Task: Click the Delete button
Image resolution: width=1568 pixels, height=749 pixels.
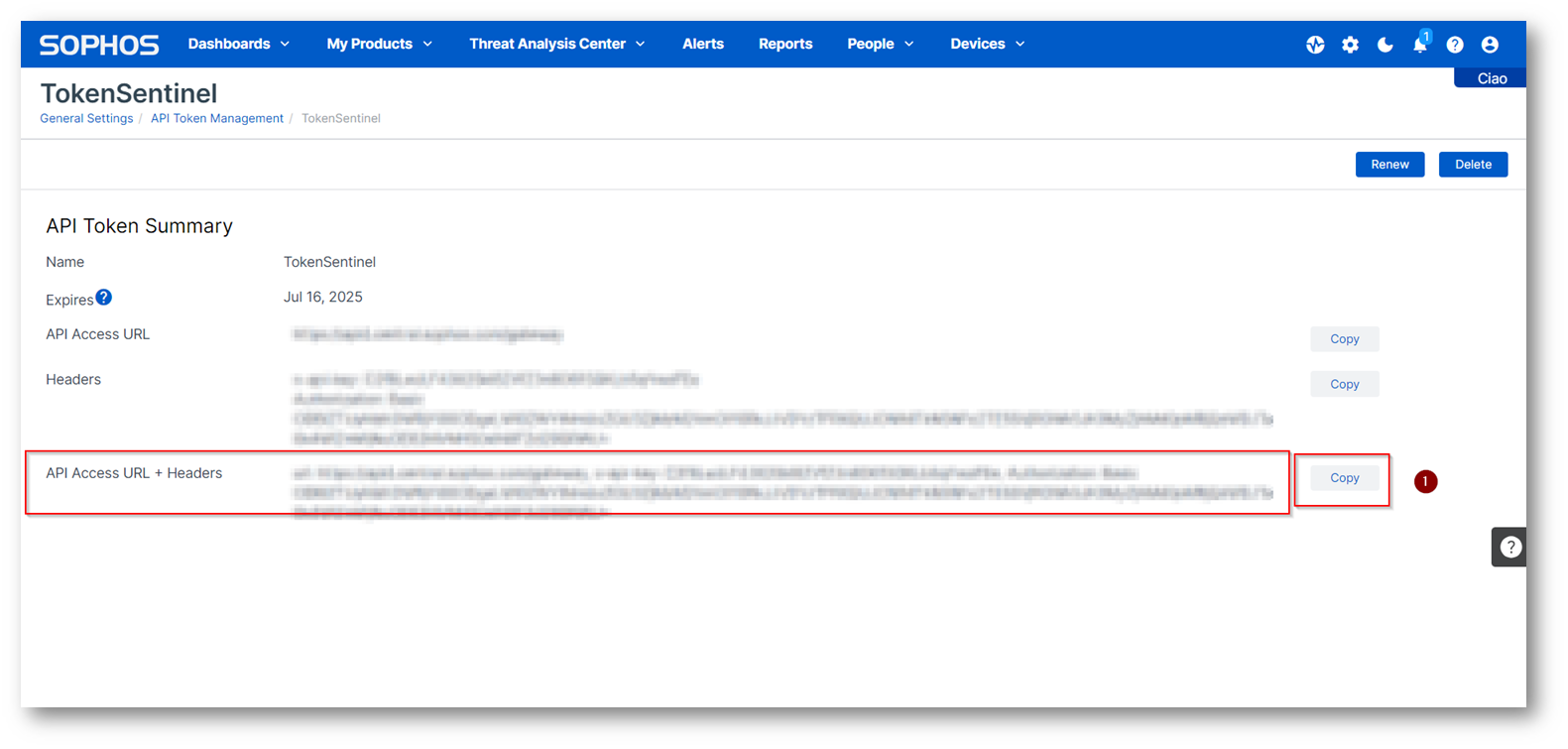Action: pos(1473,165)
